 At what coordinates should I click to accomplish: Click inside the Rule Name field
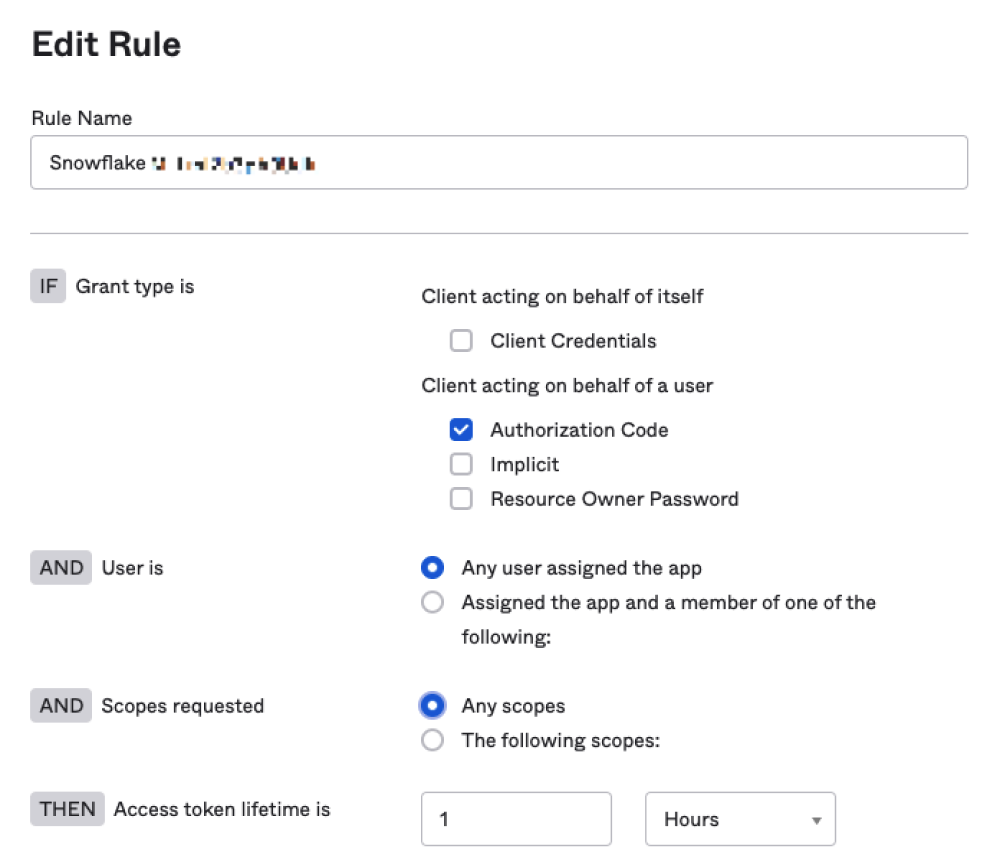click(x=500, y=162)
